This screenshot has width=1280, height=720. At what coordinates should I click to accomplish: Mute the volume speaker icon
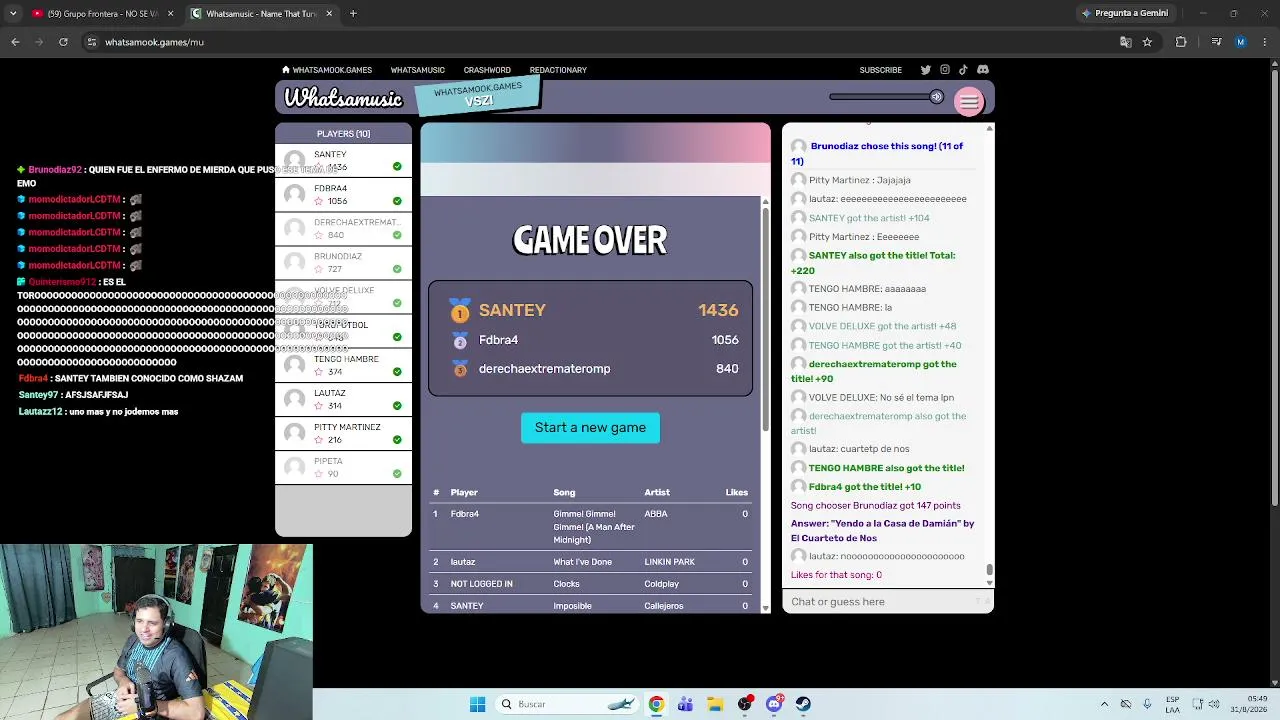tap(936, 97)
